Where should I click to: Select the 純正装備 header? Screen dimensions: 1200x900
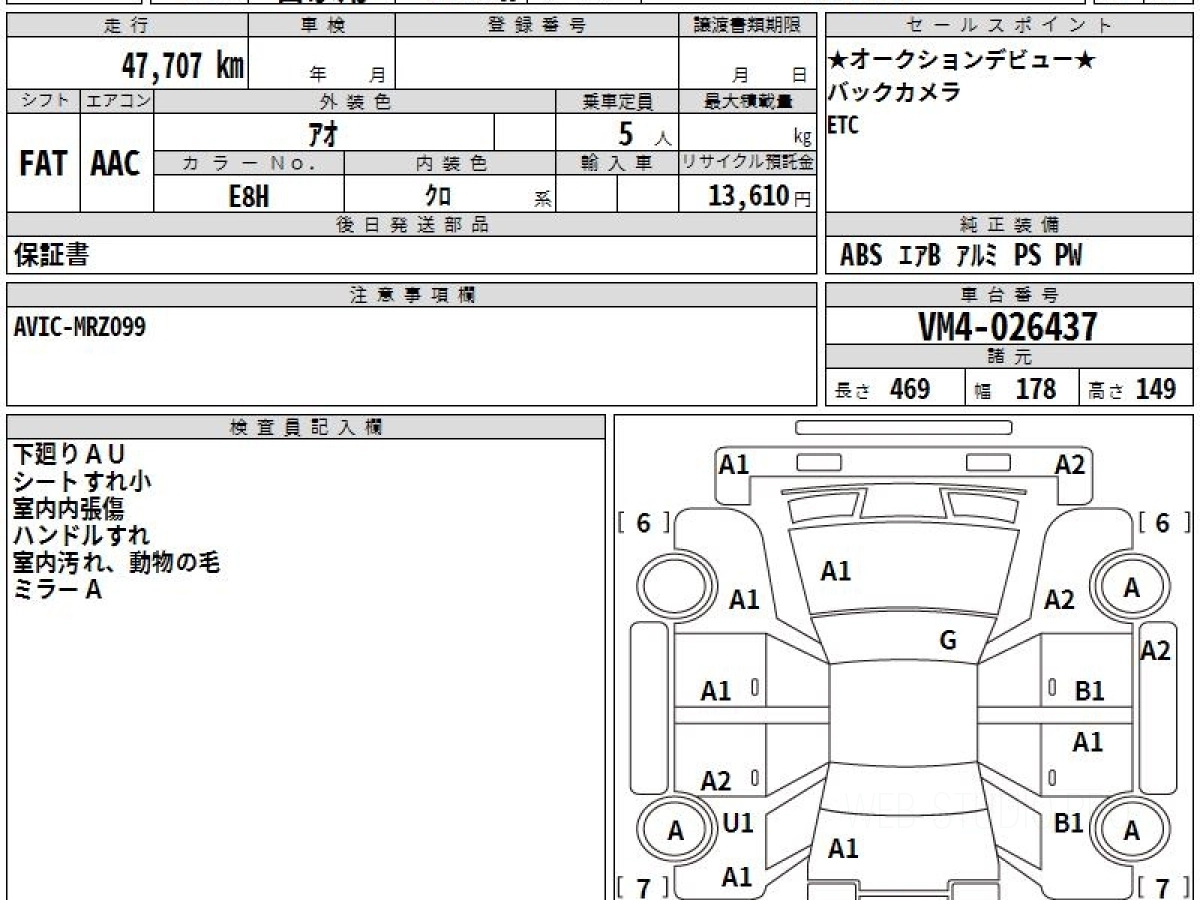1010,225
